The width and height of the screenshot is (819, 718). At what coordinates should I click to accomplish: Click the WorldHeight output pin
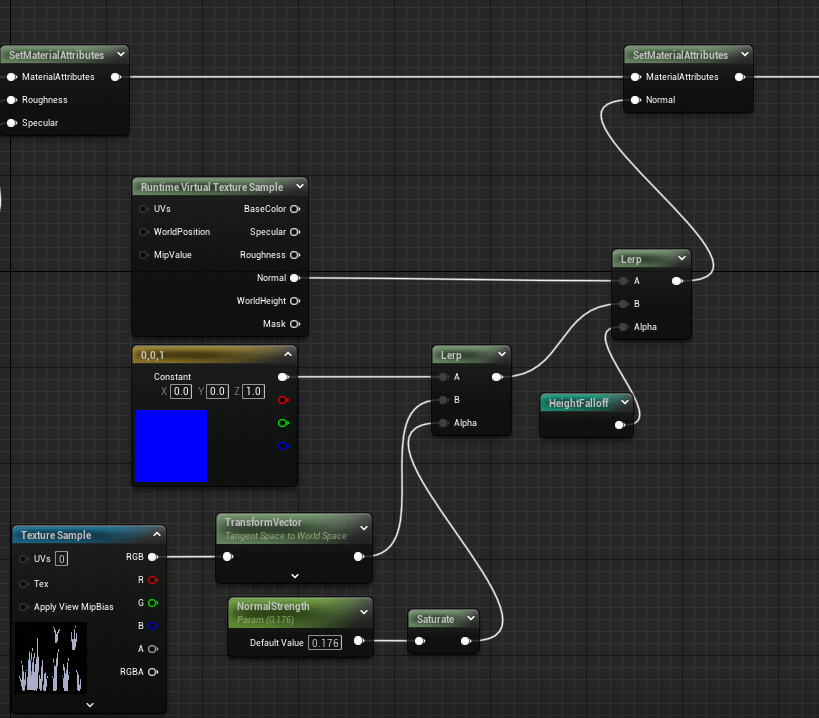point(295,301)
